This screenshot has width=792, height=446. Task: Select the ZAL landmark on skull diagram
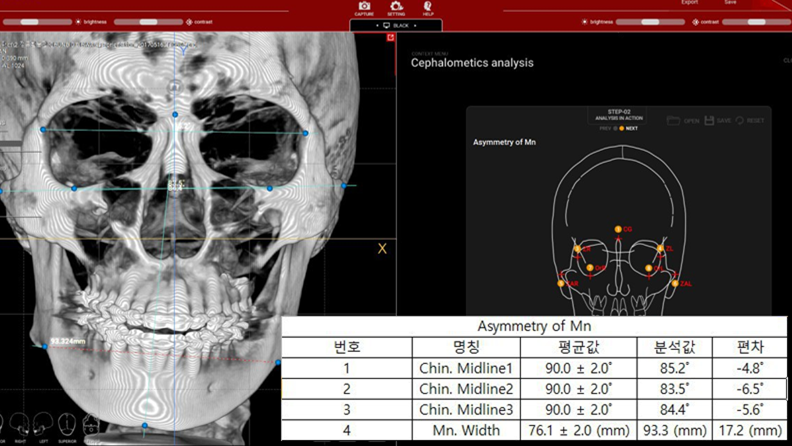click(675, 283)
